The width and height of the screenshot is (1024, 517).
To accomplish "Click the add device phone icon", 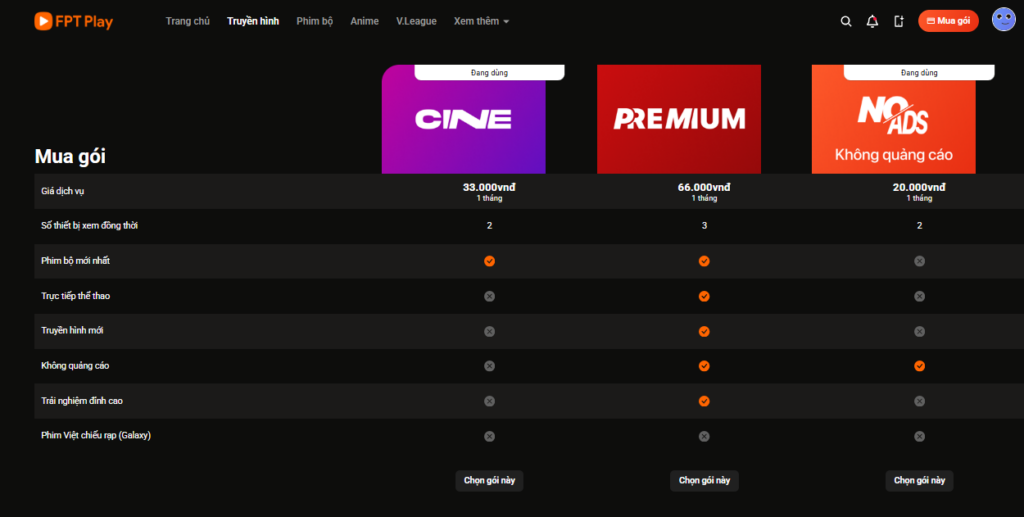I will [898, 21].
